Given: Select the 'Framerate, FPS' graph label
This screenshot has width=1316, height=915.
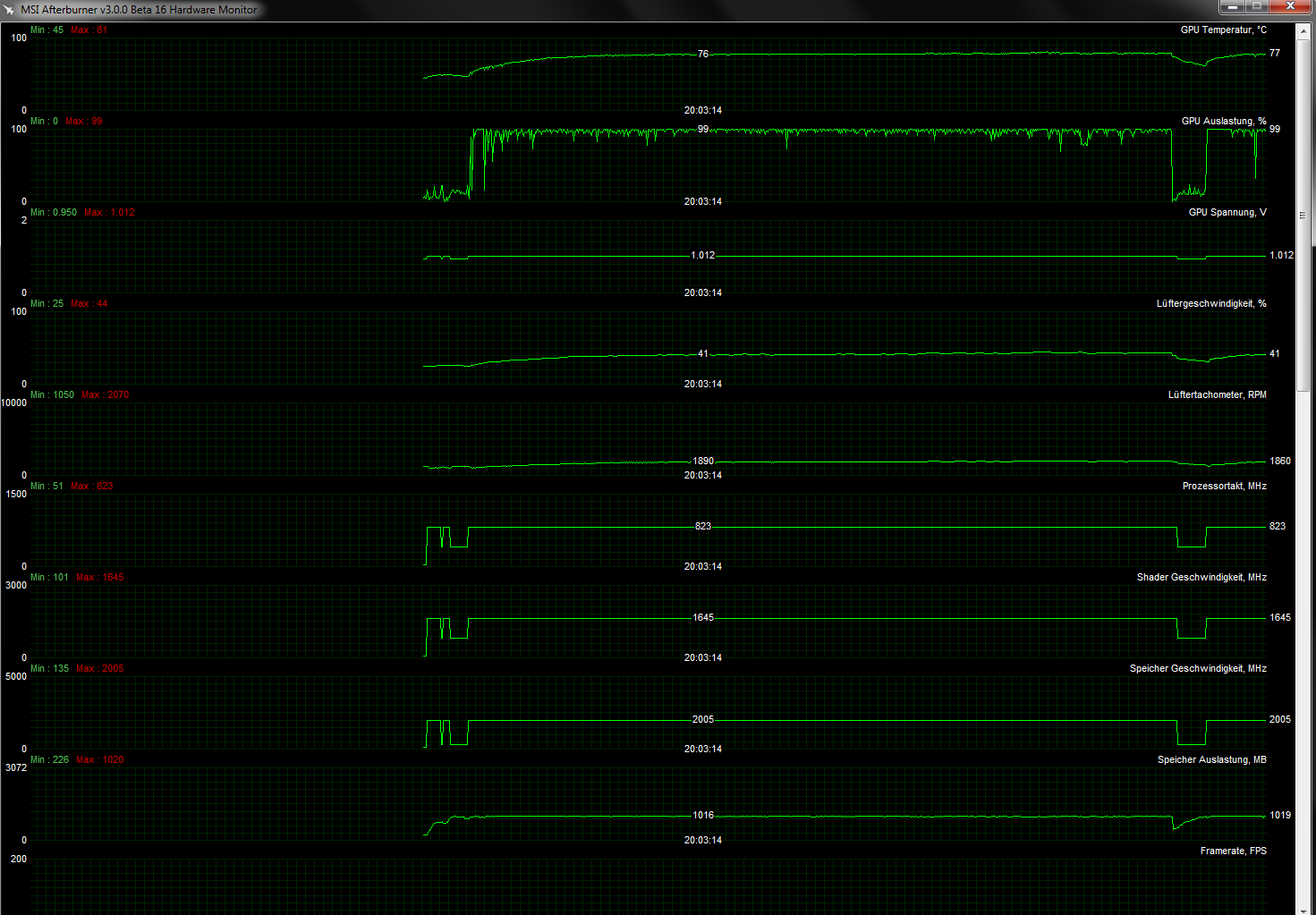Looking at the screenshot, I should click(1233, 851).
